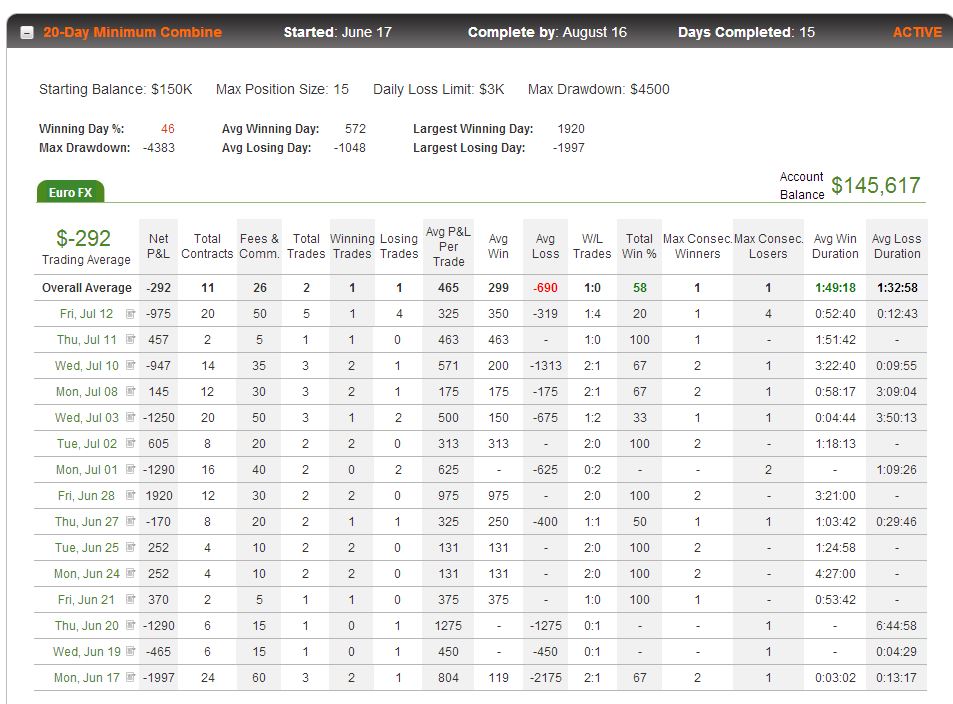Image resolution: width=953 pixels, height=704 pixels.
Task: Open notes icon for Mon, Jun 24
Action: 130,573
